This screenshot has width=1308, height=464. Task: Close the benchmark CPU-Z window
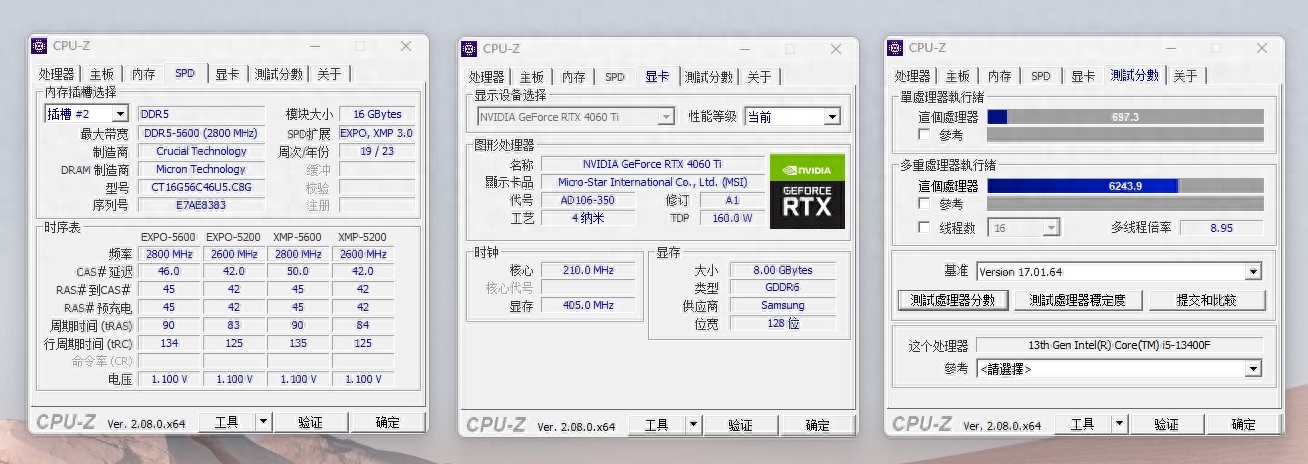(1262, 47)
